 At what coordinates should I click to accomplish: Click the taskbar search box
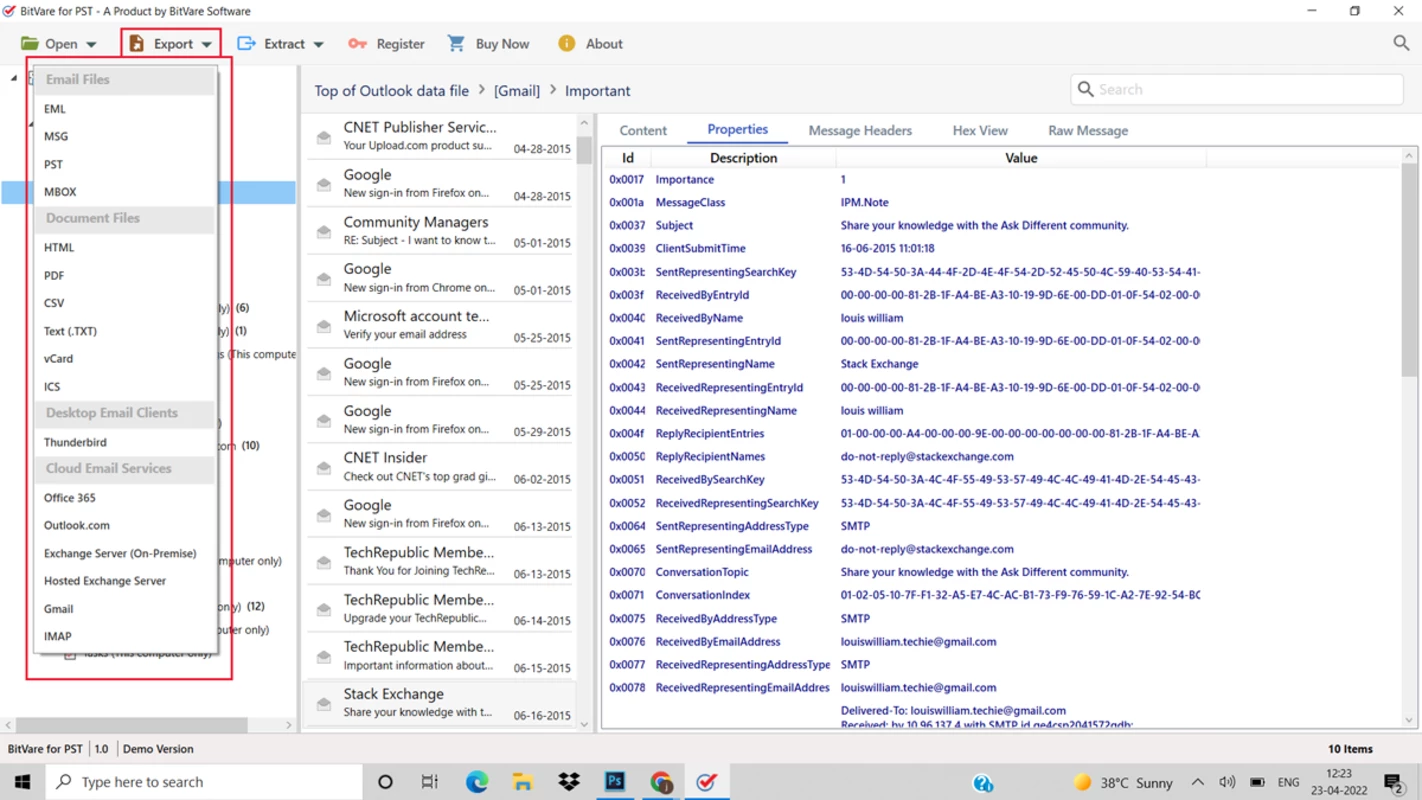(204, 782)
